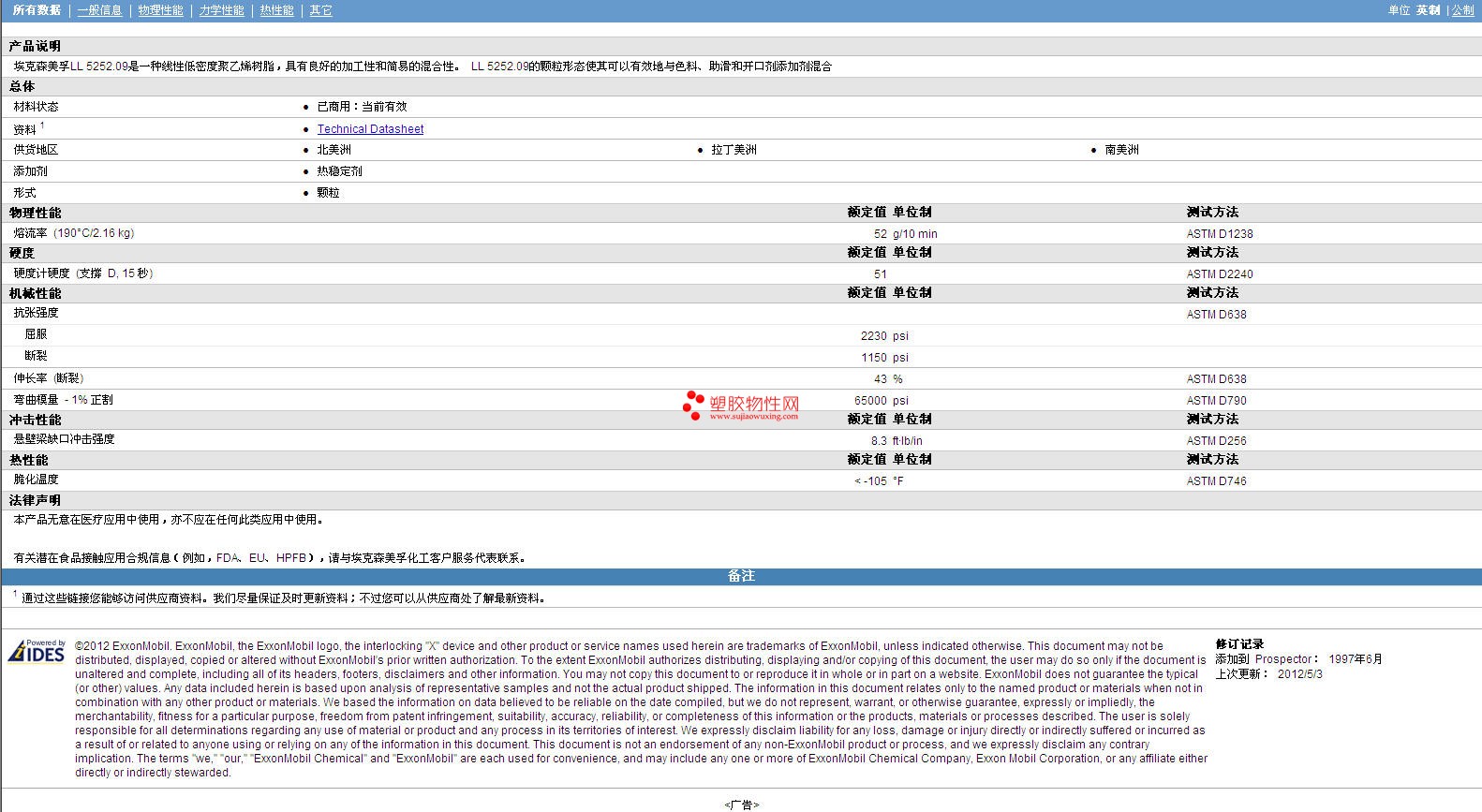The image size is (1482, 812).
Task: Click the <广告> label at the bottom
Action: [x=741, y=805]
